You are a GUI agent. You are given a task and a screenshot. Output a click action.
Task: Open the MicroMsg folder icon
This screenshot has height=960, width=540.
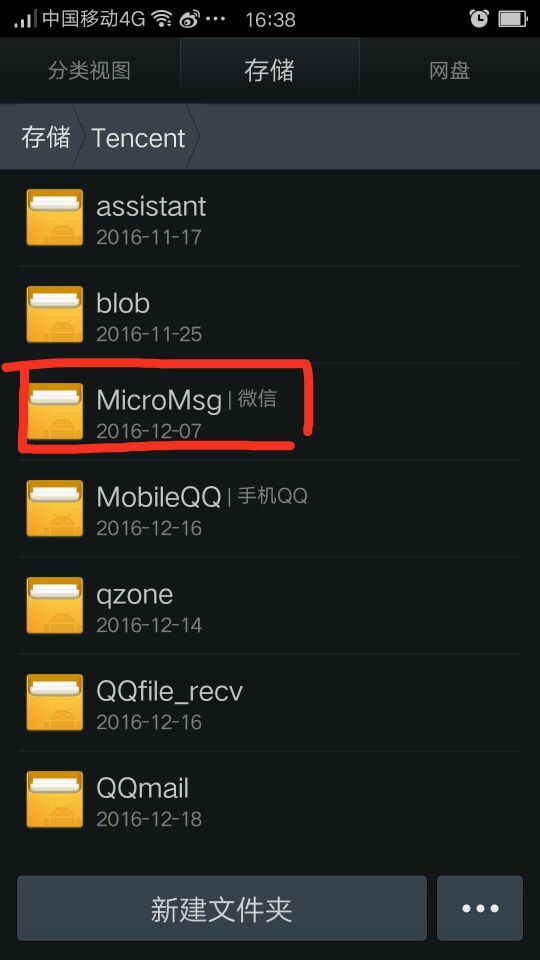pyautogui.click(x=54, y=411)
